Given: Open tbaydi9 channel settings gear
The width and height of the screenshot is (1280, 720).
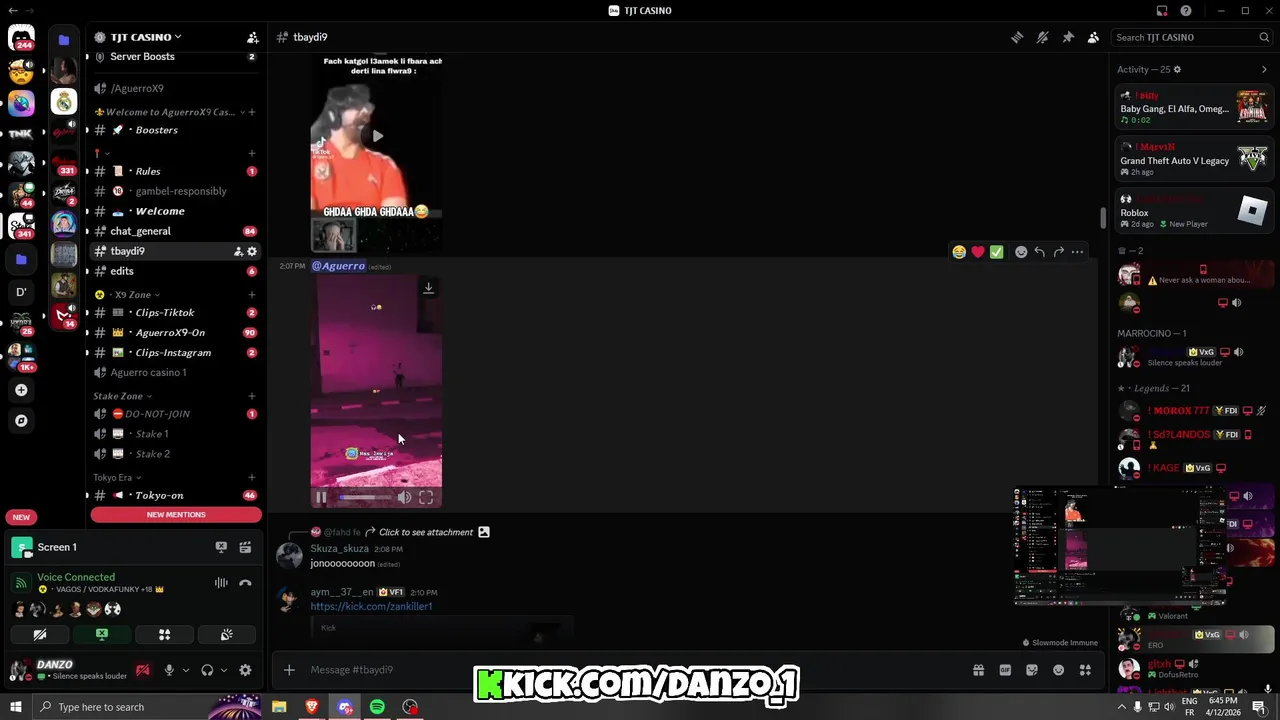Looking at the screenshot, I should [252, 251].
